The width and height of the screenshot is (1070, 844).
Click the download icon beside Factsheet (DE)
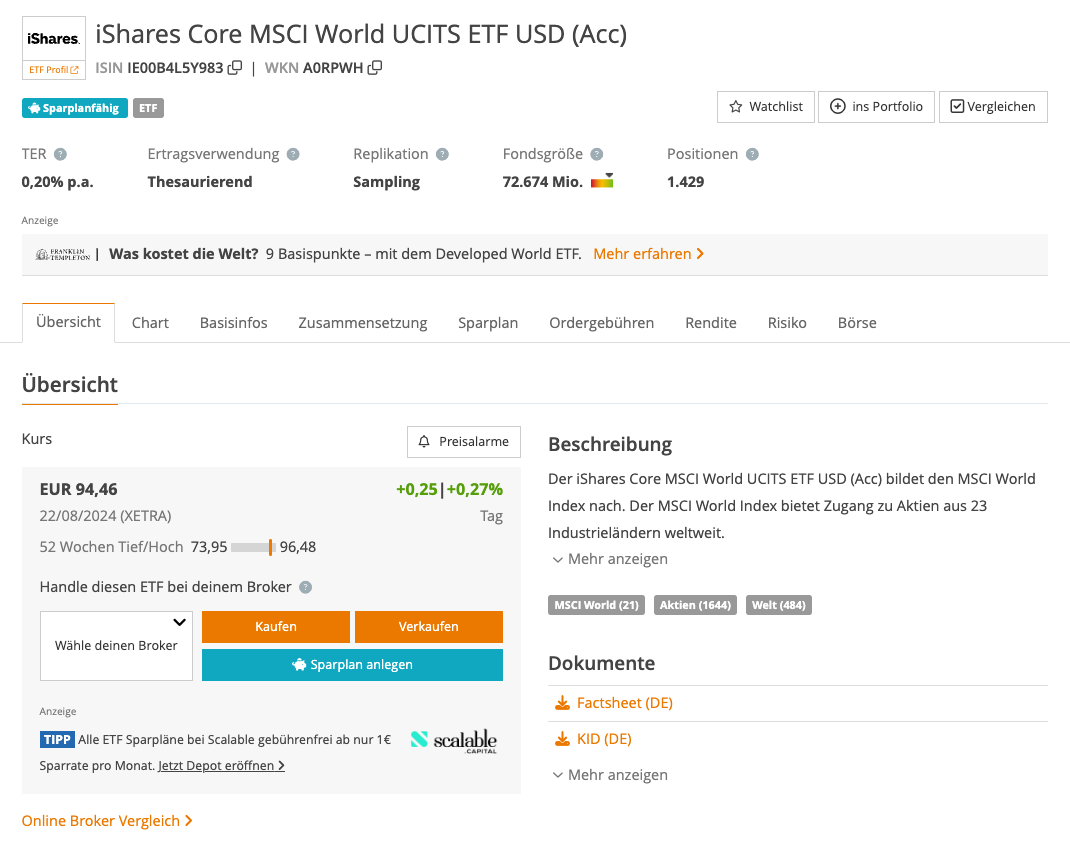pyautogui.click(x=561, y=702)
